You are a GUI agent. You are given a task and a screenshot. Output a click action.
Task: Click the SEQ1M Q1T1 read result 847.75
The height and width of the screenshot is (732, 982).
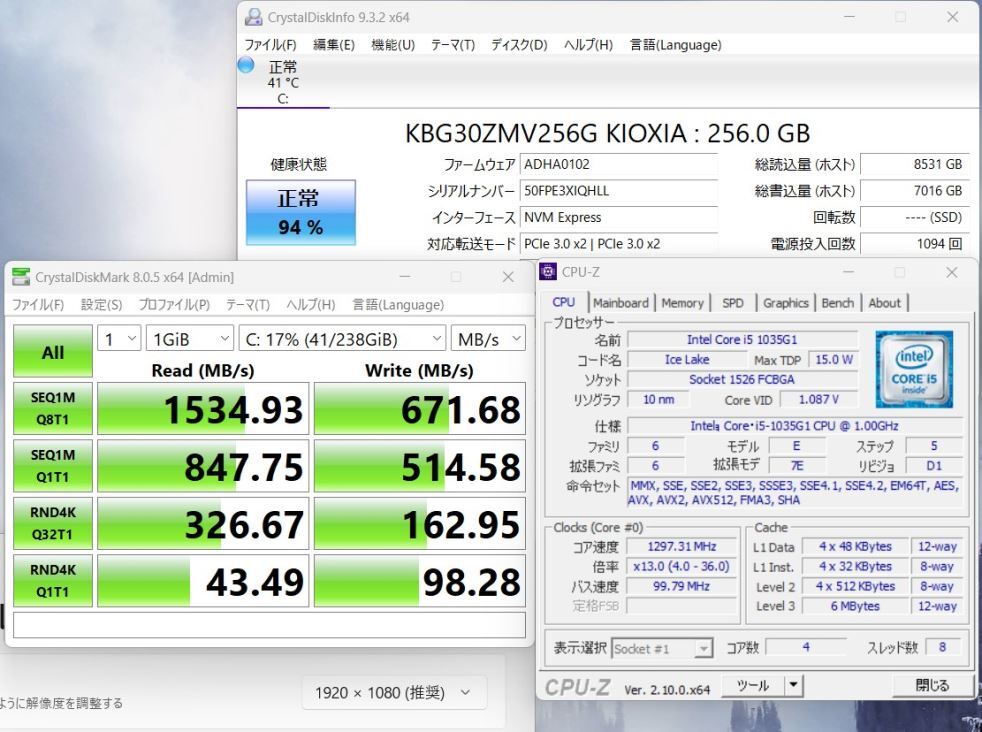tap(203, 466)
